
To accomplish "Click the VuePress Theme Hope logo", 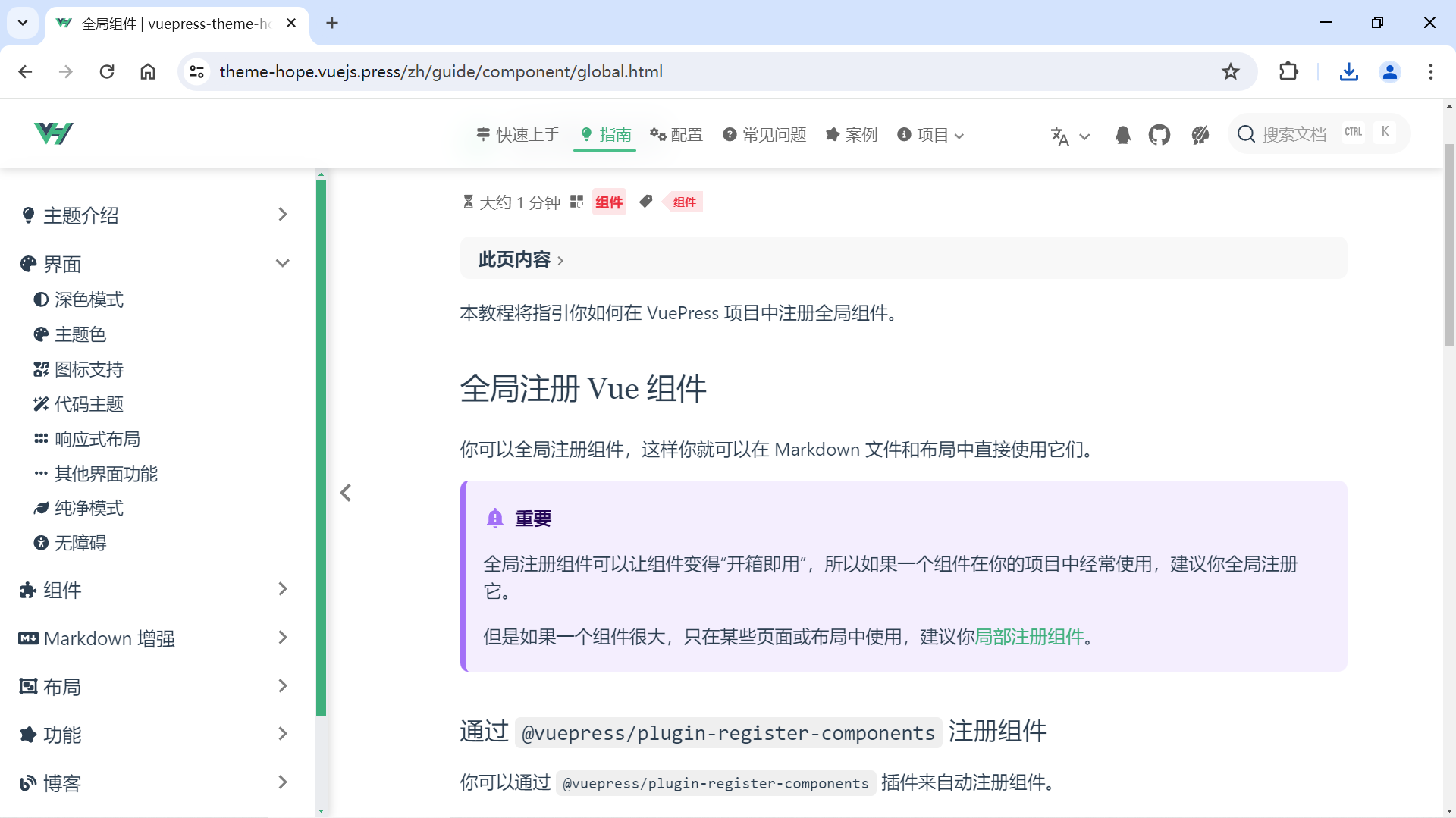I will pos(54,133).
